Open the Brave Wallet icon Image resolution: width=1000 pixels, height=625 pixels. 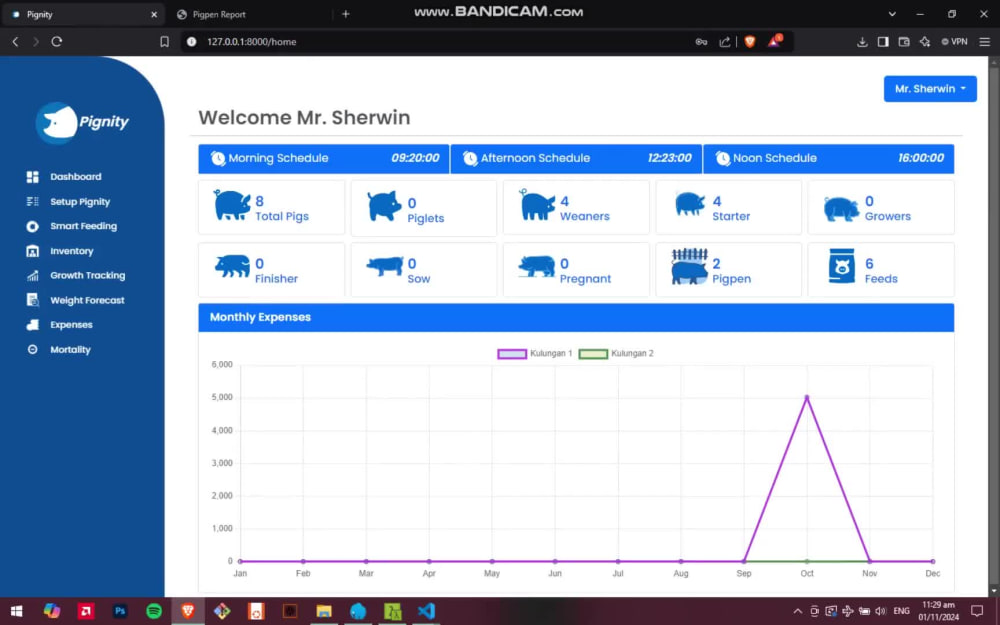coord(904,41)
